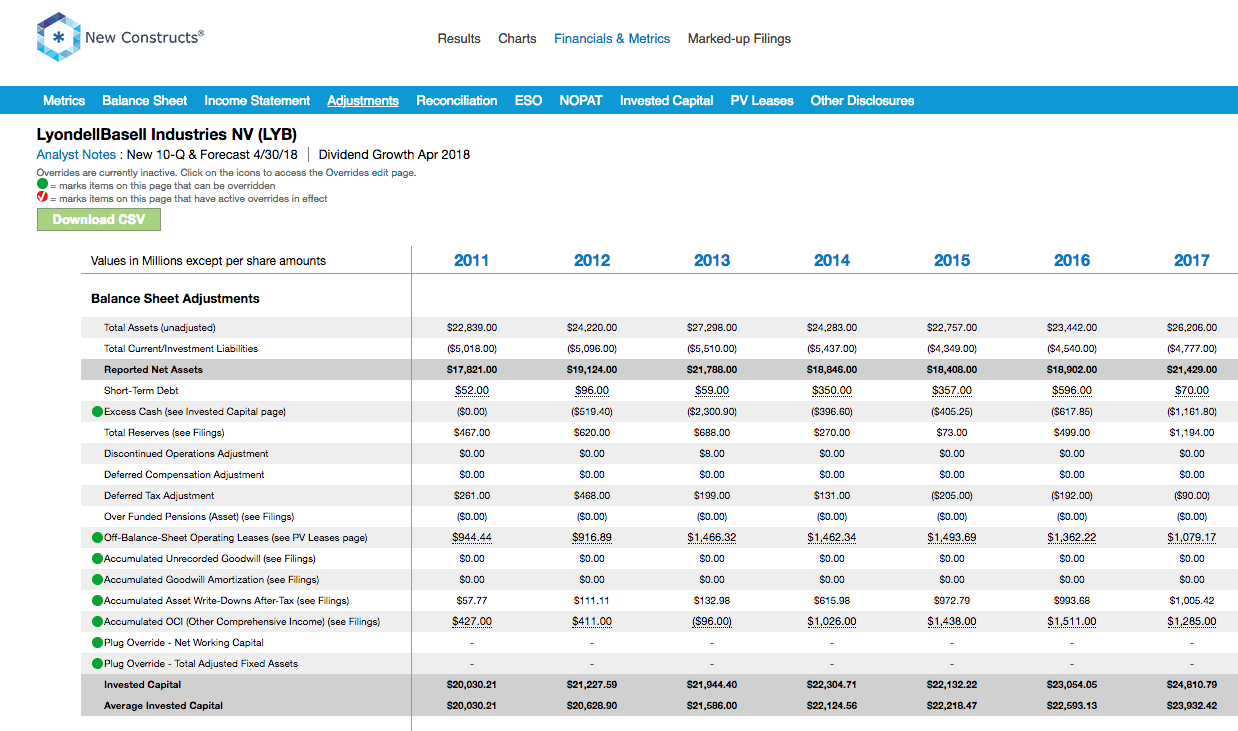Click the green legend dot for overridable items

(42, 185)
